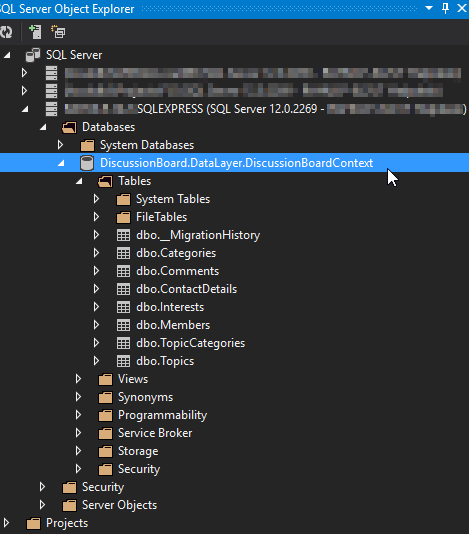Expand the dbo.Topics table
This screenshot has height=534, width=469.
[x=96, y=361]
